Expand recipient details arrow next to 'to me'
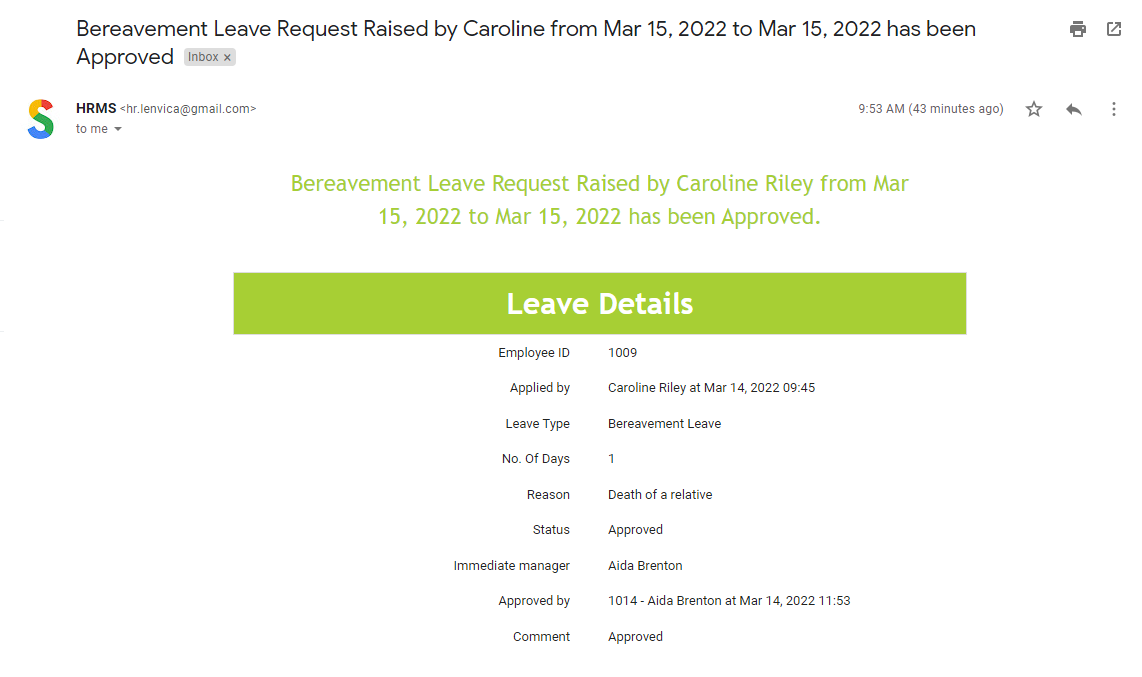 (118, 129)
